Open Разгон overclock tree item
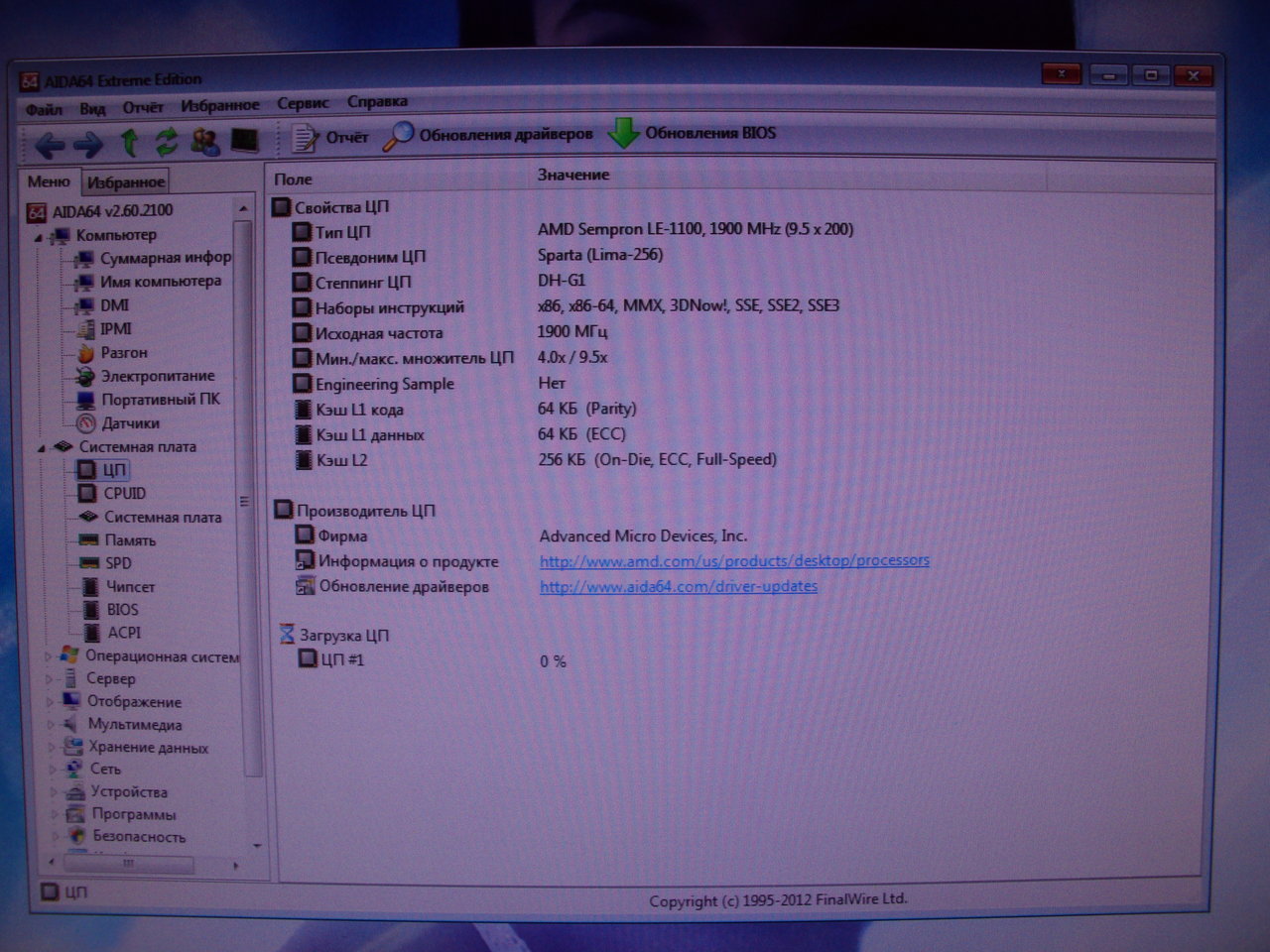The height and width of the screenshot is (952, 1270). coord(112,353)
